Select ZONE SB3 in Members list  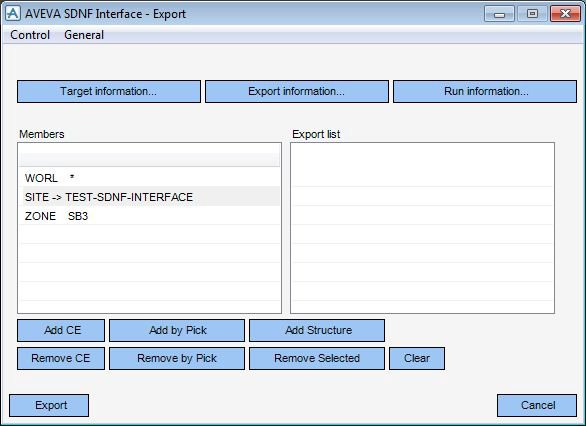150,216
